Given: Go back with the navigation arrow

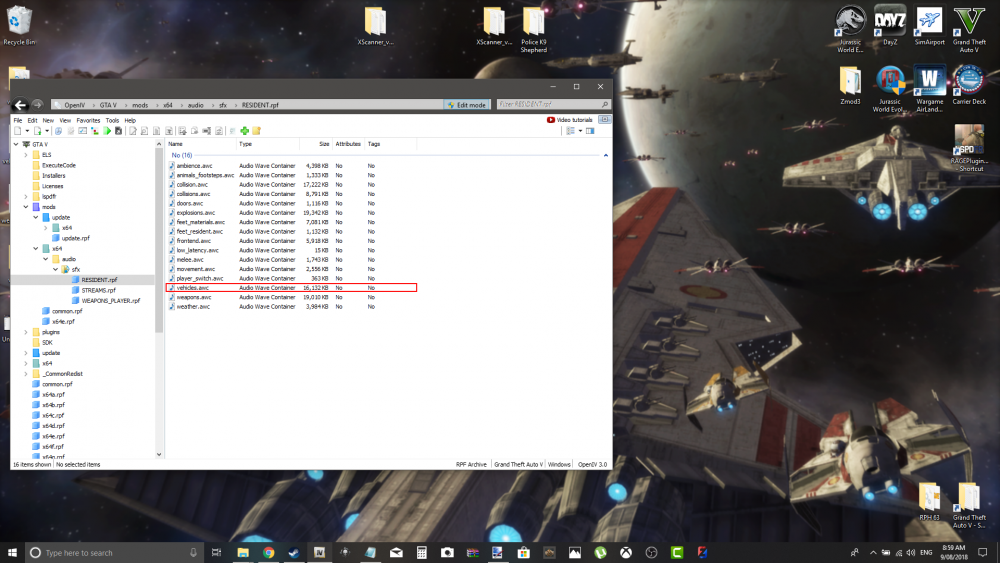Looking at the screenshot, I should click(x=20, y=105).
